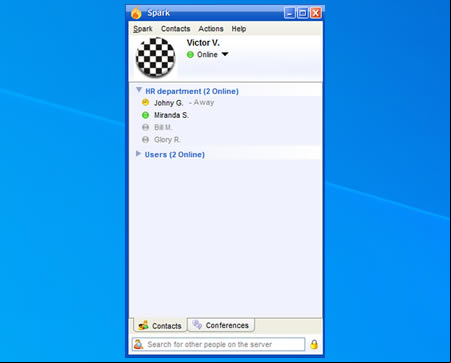
Task: Close the Spark window
Action: click(316, 13)
